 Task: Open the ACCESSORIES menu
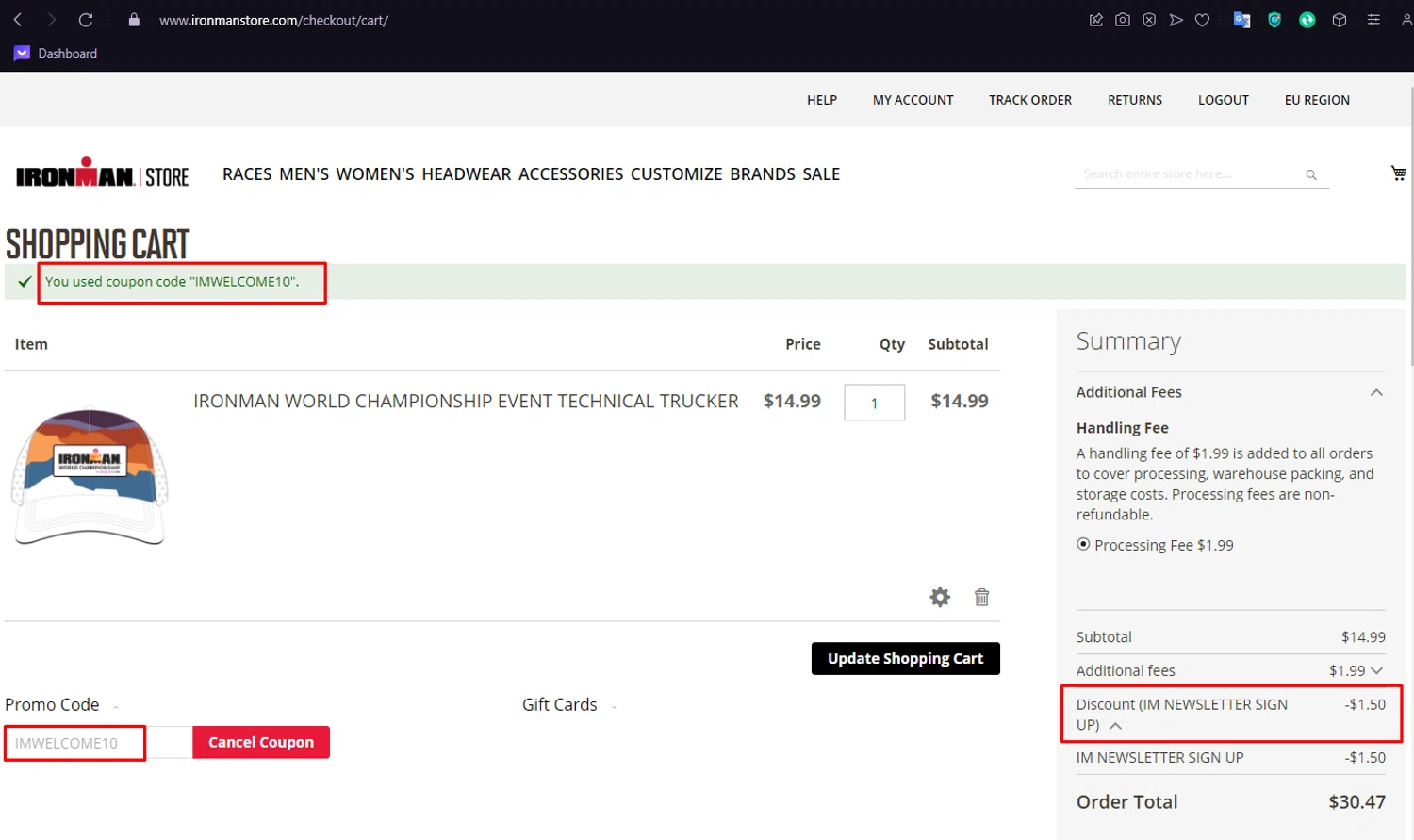[x=571, y=174]
